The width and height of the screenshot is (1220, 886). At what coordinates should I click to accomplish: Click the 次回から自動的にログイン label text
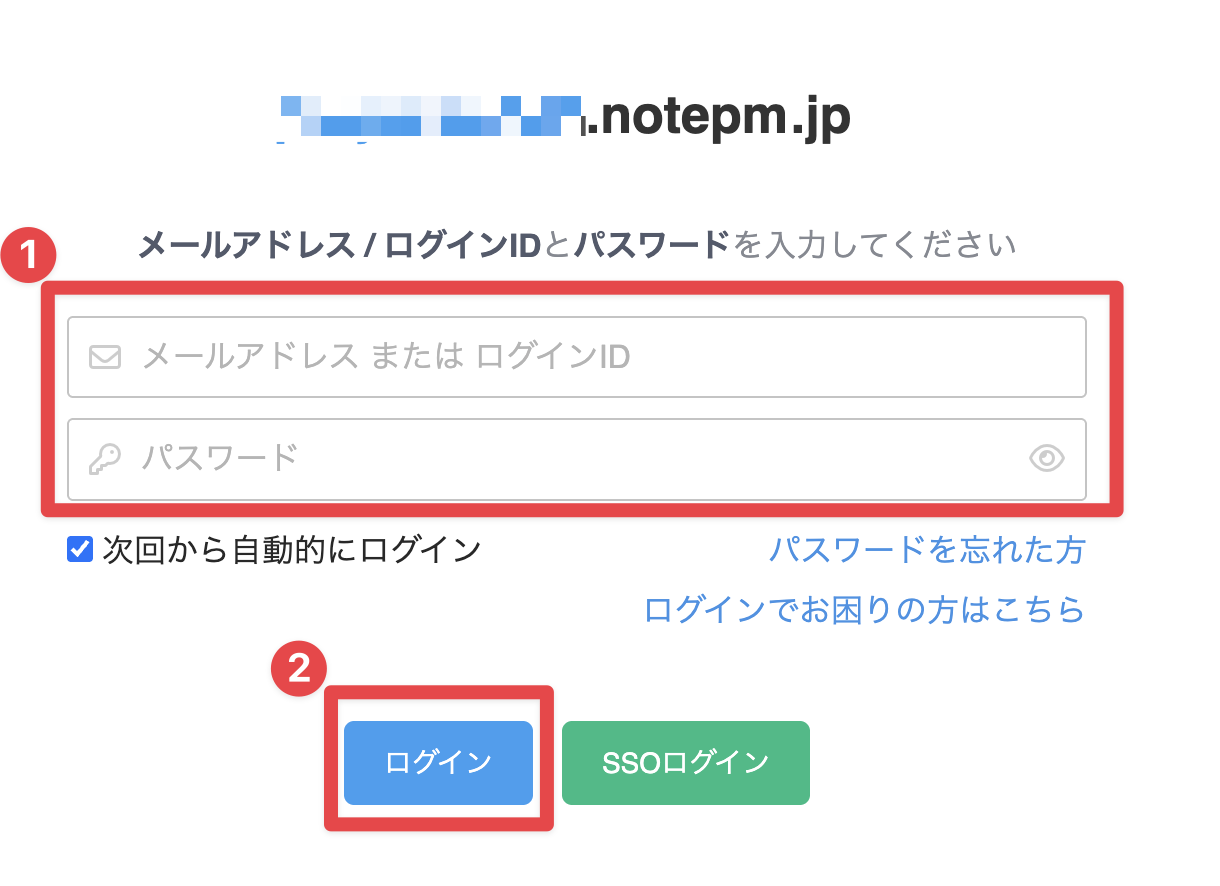click(x=292, y=549)
